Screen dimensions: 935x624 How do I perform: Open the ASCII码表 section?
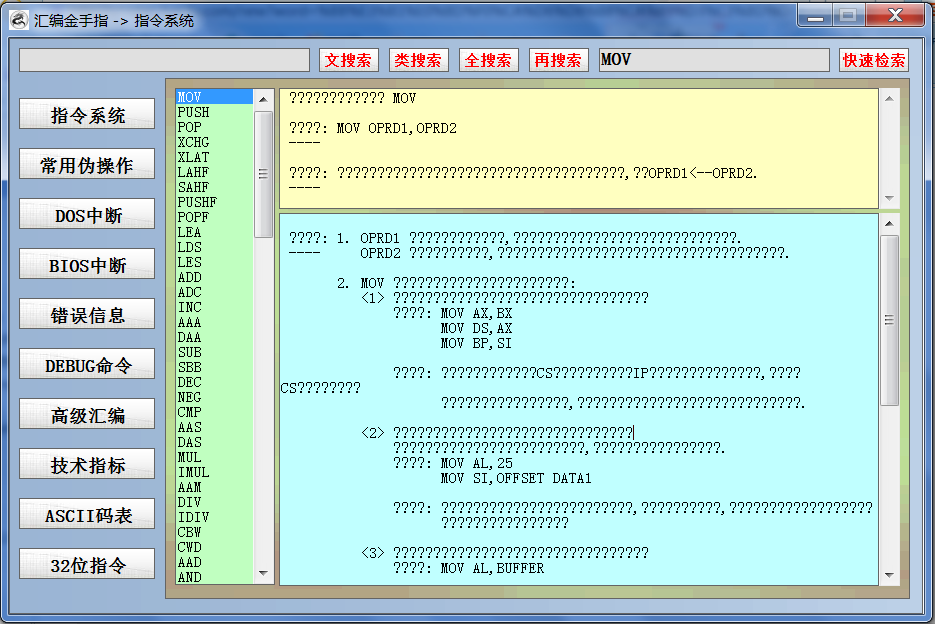point(87,515)
